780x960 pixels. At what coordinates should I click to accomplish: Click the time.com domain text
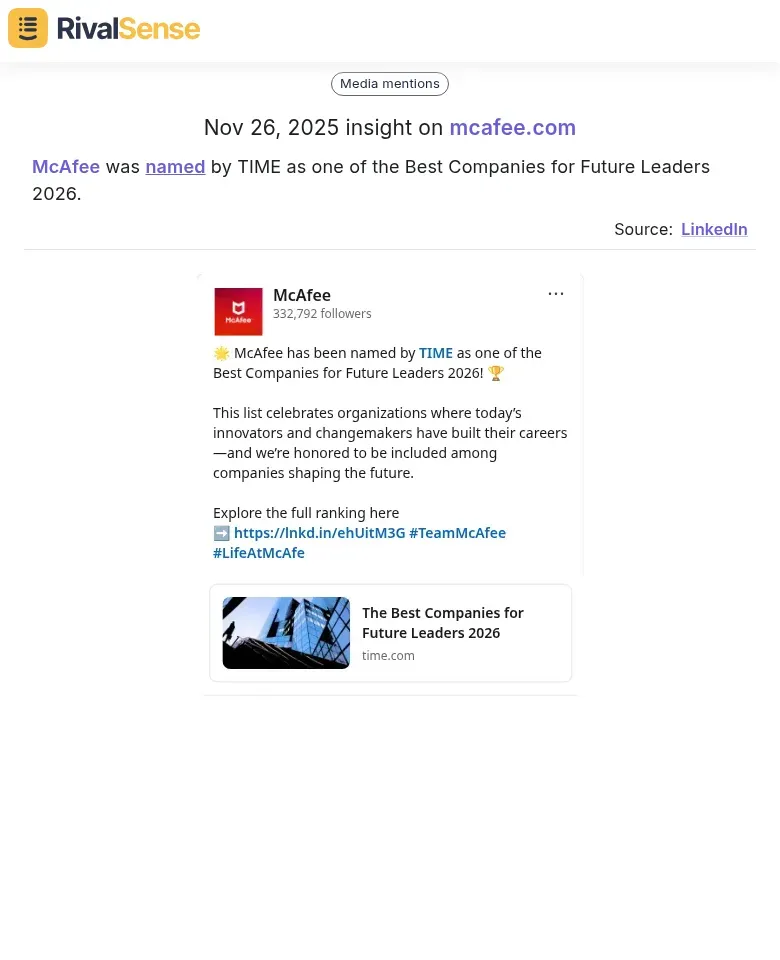(388, 655)
